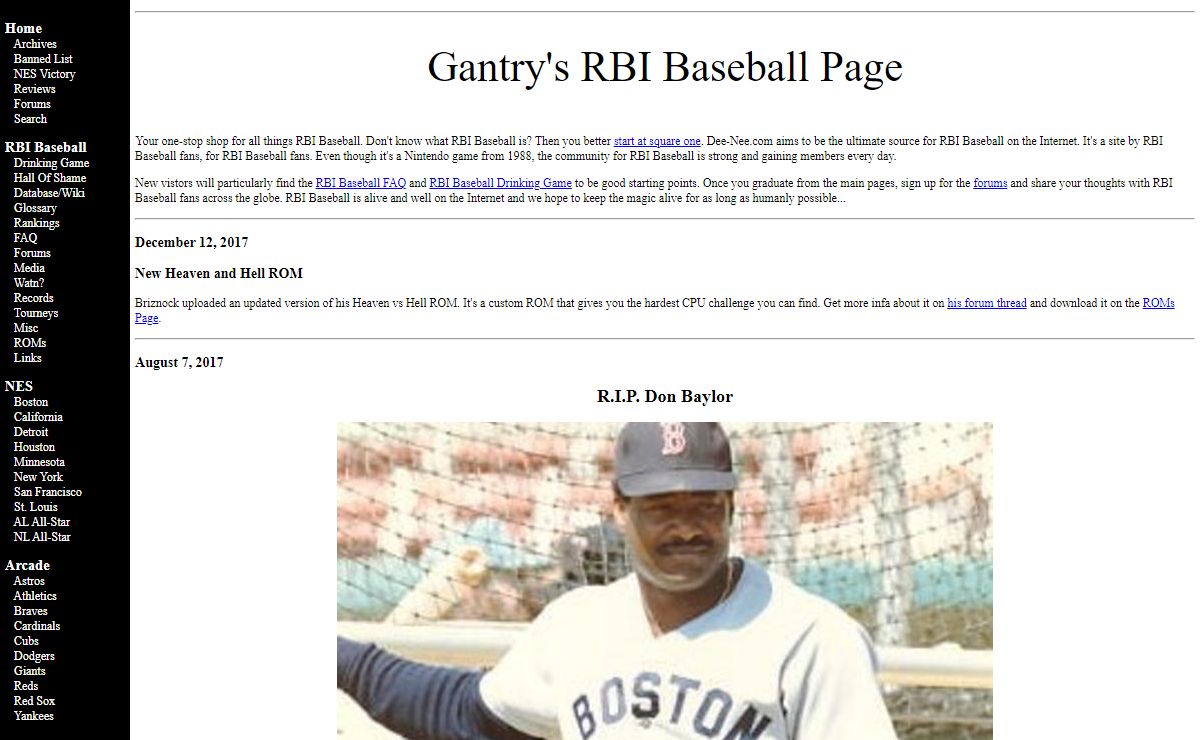Viewport: 1200px width, 740px height.
Task: Click the NES section heading
Action: coord(19,386)
